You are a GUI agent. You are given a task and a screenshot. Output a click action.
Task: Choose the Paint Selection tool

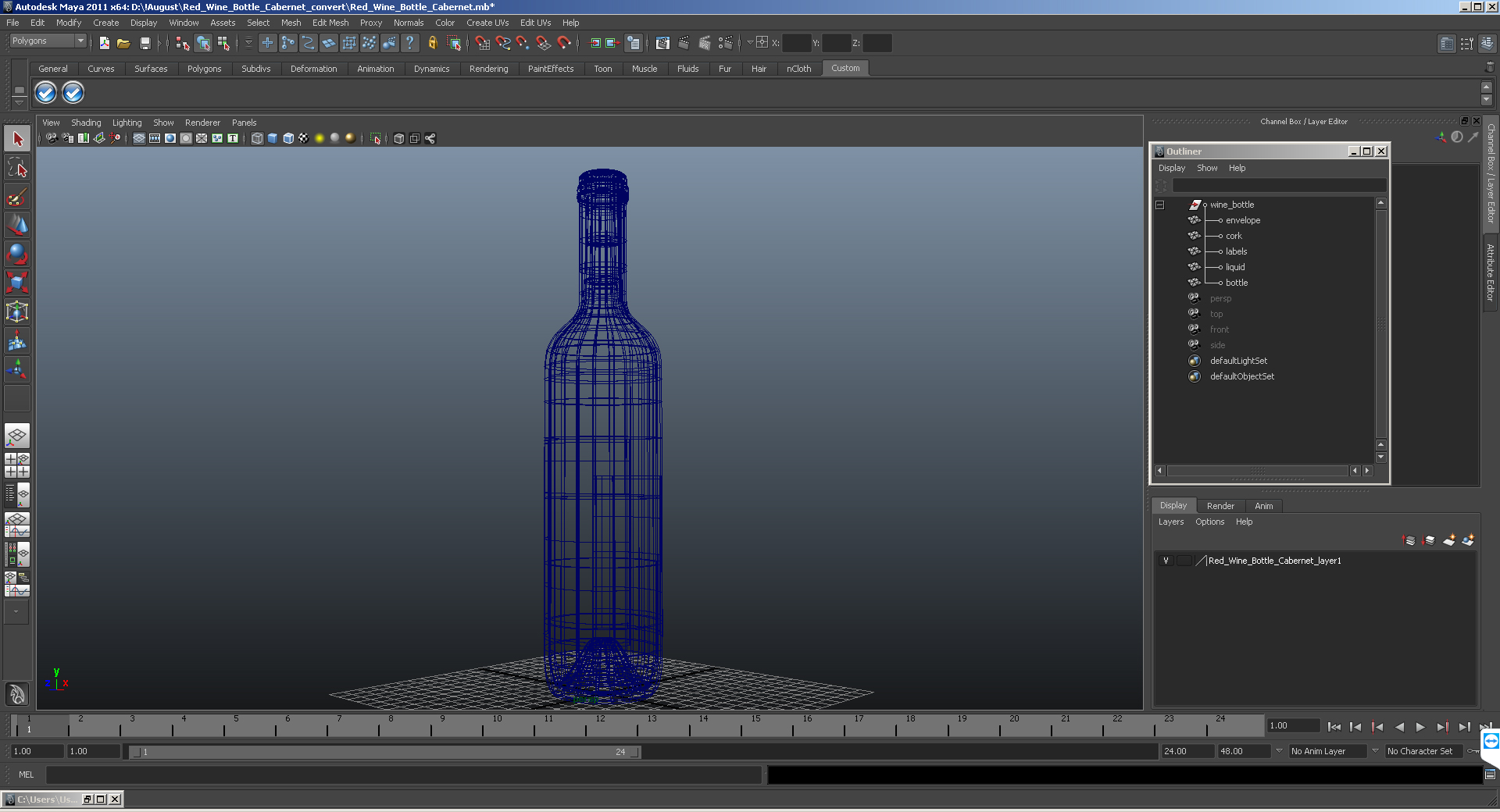click(x=17, y=196)
